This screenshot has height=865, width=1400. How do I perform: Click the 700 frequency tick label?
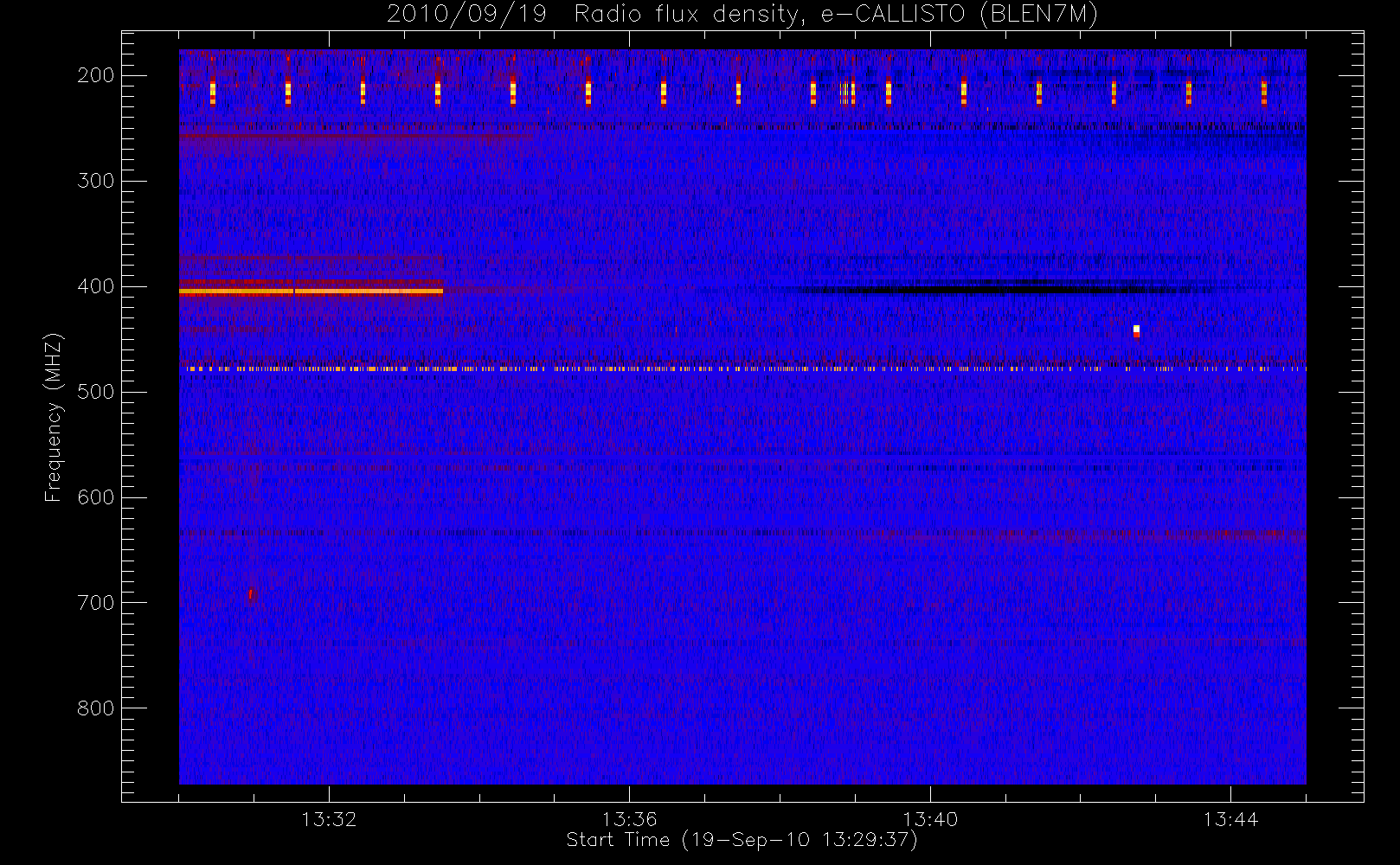tap(95, 603)
